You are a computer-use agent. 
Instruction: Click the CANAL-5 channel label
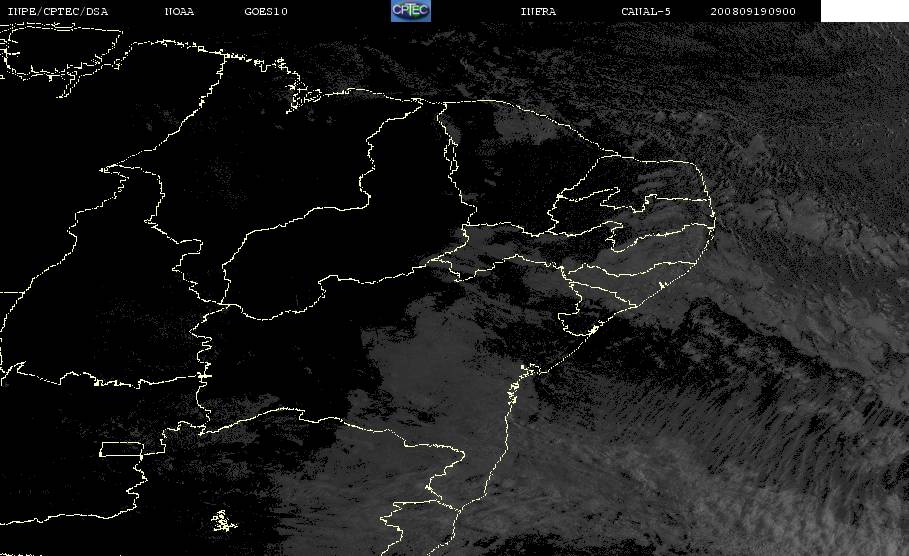point(646,11)
